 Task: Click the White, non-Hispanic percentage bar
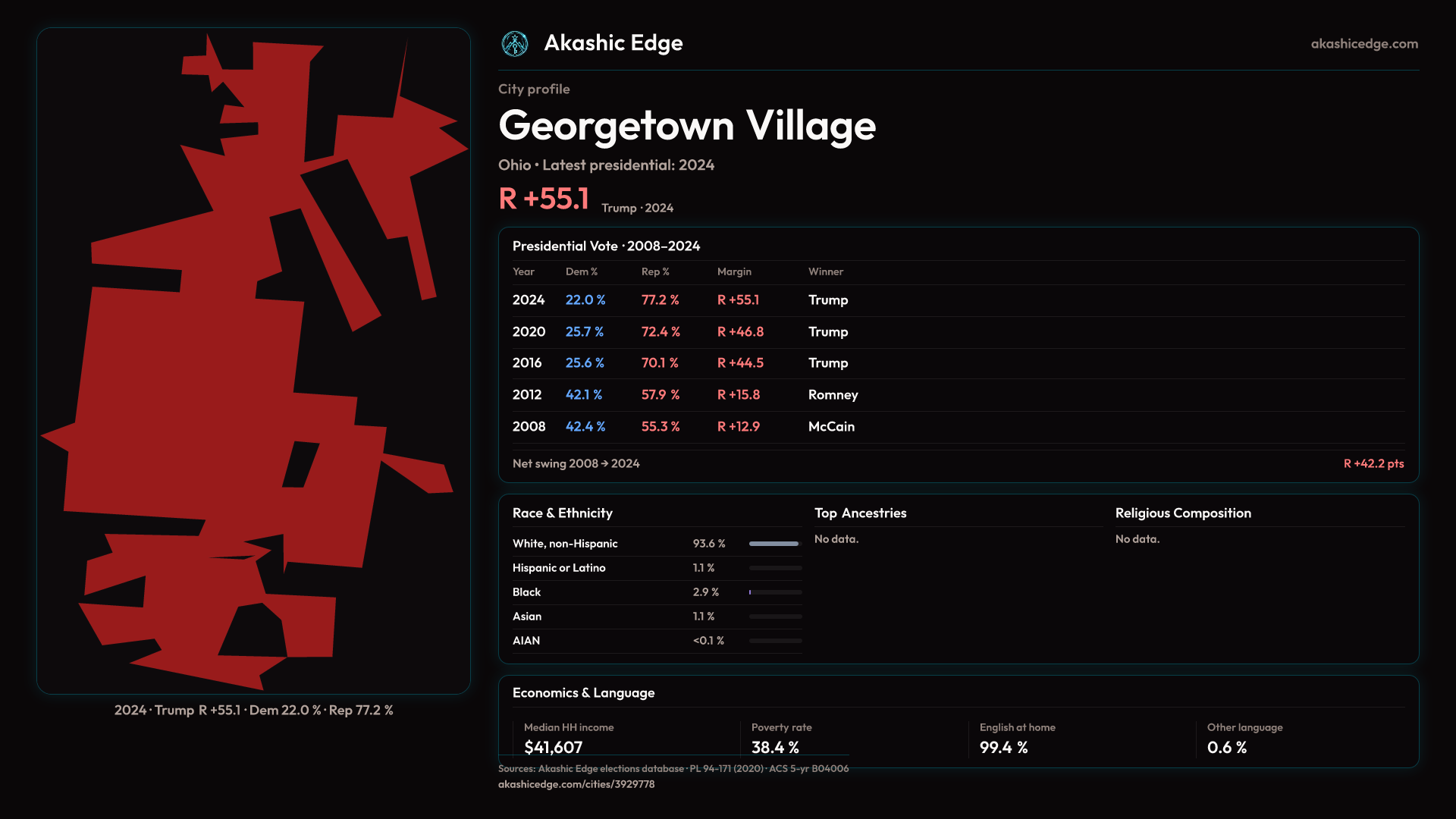(775, 544)
